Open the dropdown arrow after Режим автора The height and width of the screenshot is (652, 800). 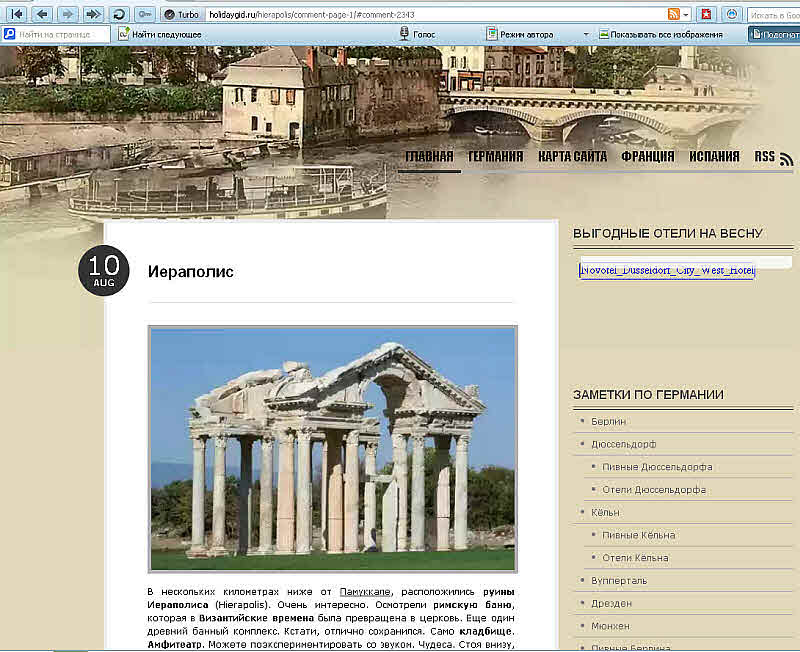tap(586, 34)
